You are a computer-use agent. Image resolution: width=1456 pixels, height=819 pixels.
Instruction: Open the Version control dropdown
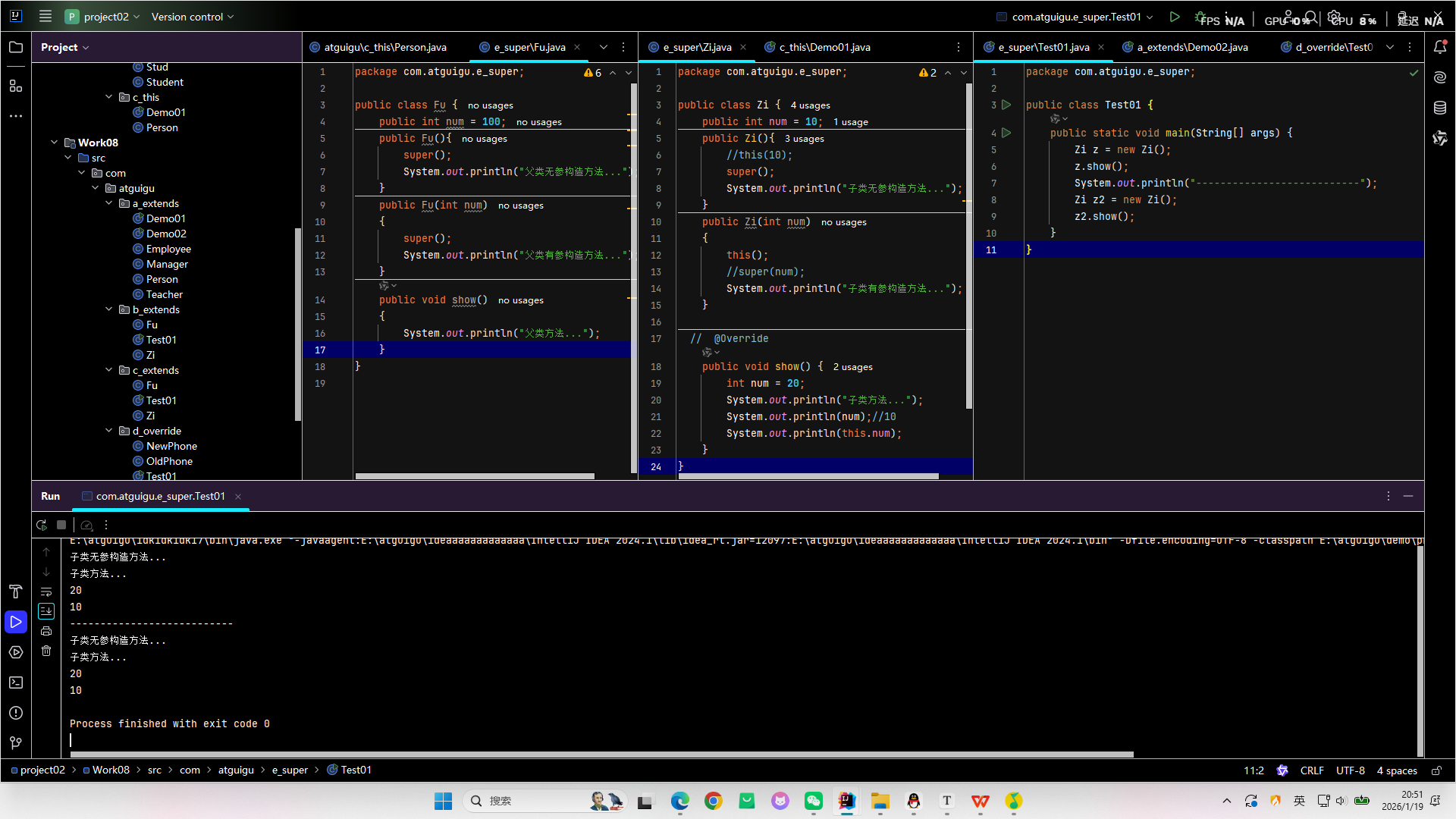pyautogui.click(x=193, y=17)
